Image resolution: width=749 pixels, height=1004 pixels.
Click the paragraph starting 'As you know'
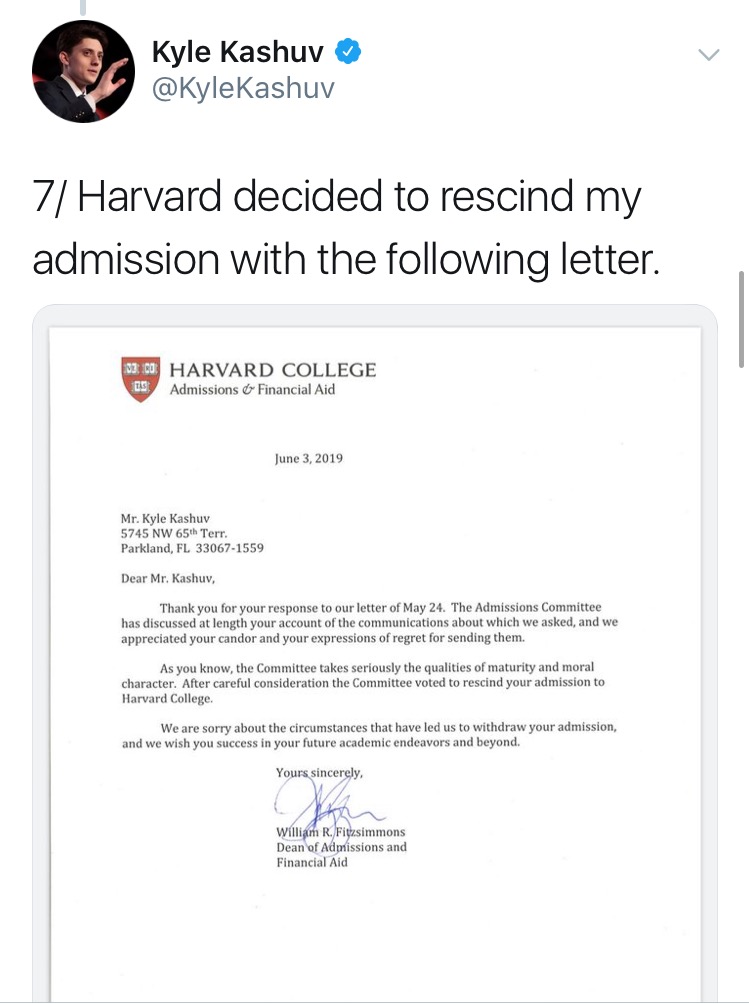pos(363,683)
